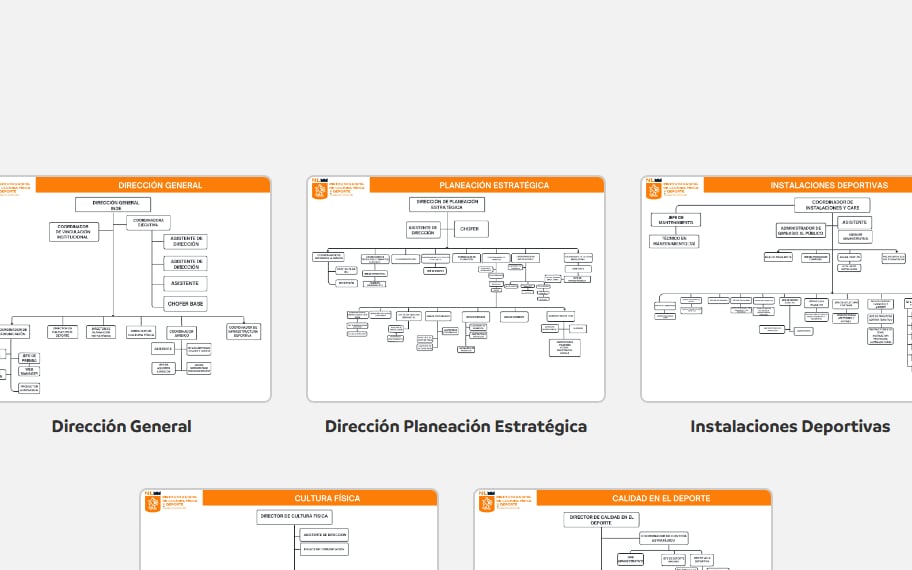Click the 'CHOFER' box in Planeación Estratégica
912x570 pixels.
click(x=471, y=229)
